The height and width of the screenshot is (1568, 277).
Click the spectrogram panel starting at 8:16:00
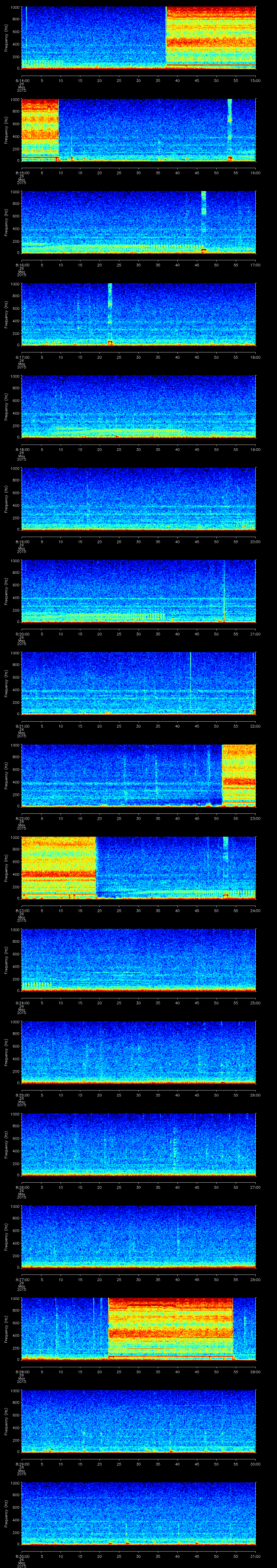pos(138,222)
